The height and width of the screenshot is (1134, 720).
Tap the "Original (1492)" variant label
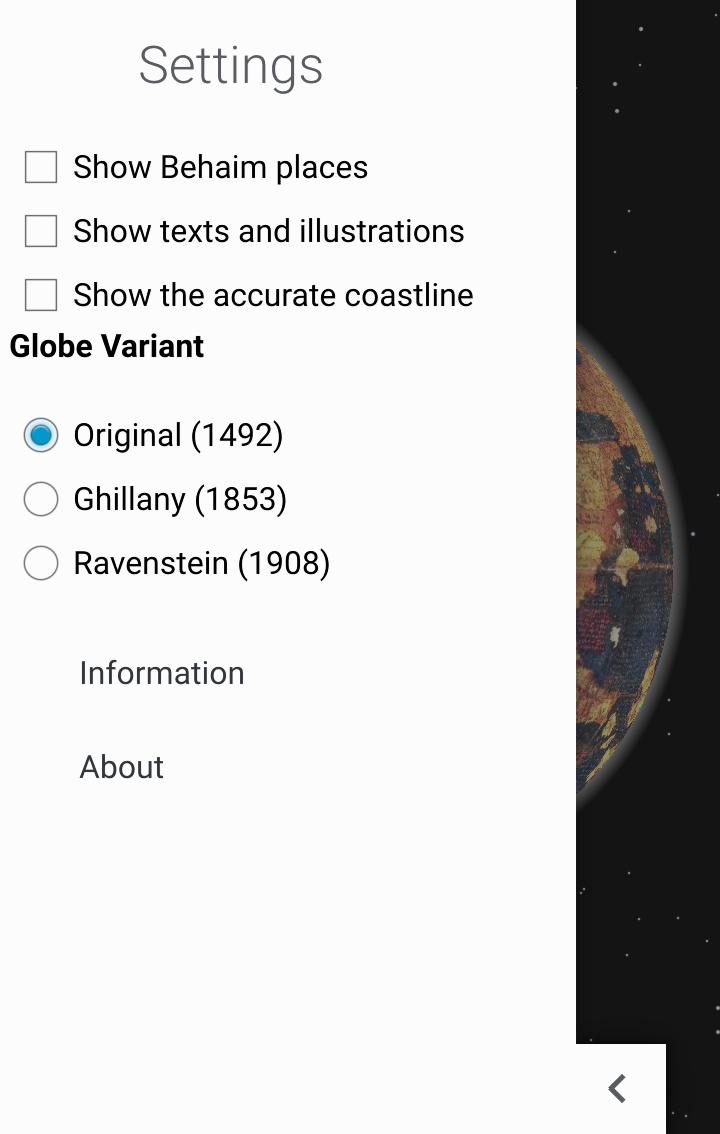pos(178,435)
